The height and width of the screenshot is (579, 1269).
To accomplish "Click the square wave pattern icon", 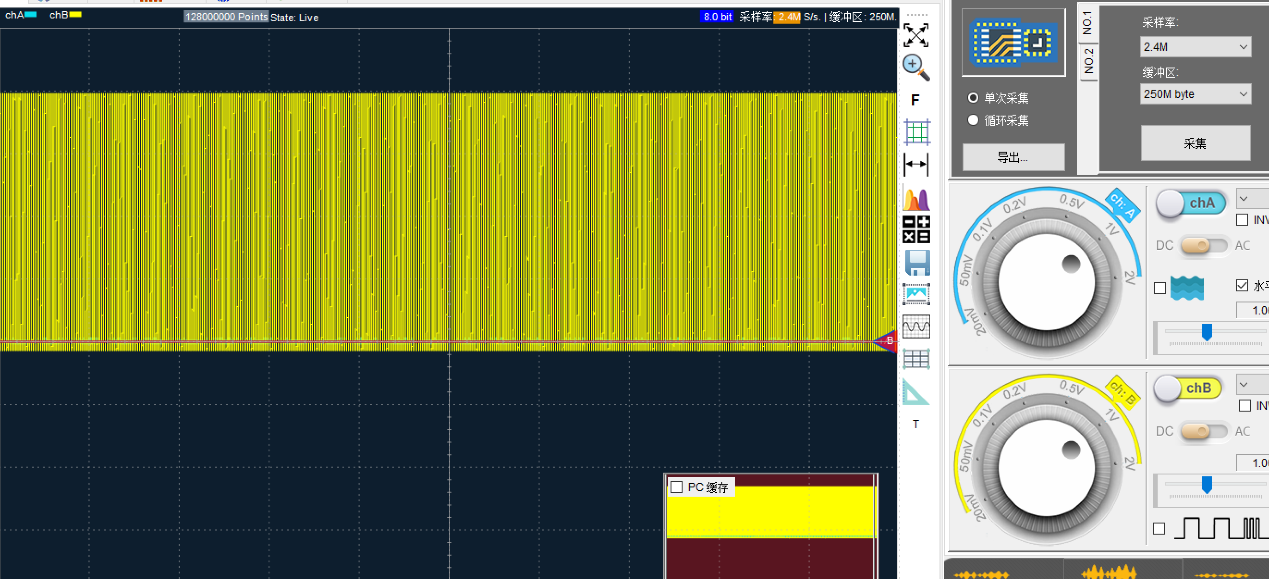I will 1222,528.
